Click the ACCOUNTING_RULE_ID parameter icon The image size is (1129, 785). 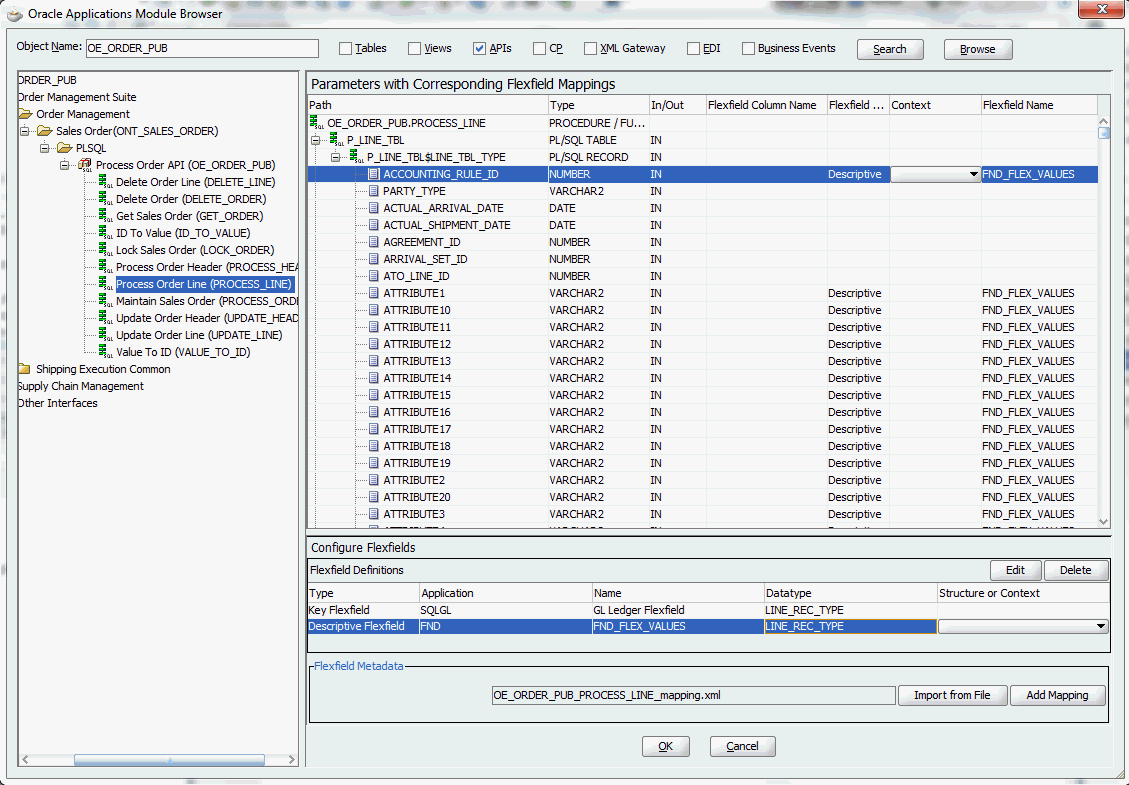point(374,174)
